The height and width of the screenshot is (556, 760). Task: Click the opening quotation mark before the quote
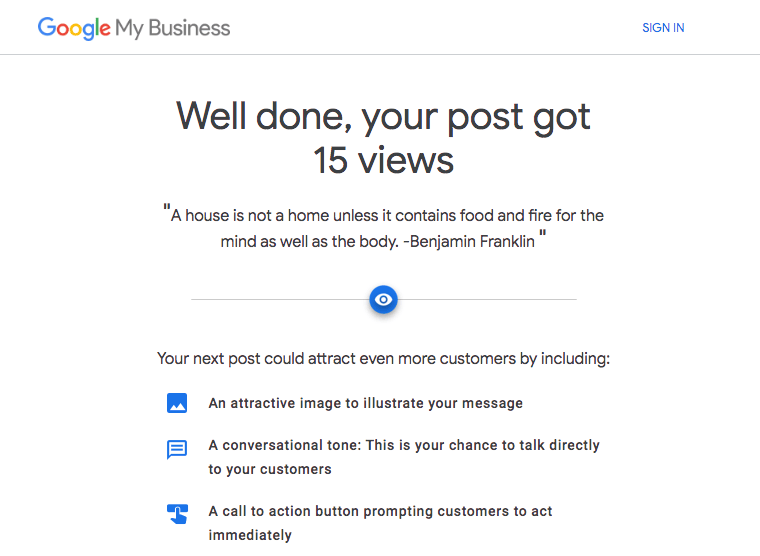pyautogui.click(x=166, y=211)
